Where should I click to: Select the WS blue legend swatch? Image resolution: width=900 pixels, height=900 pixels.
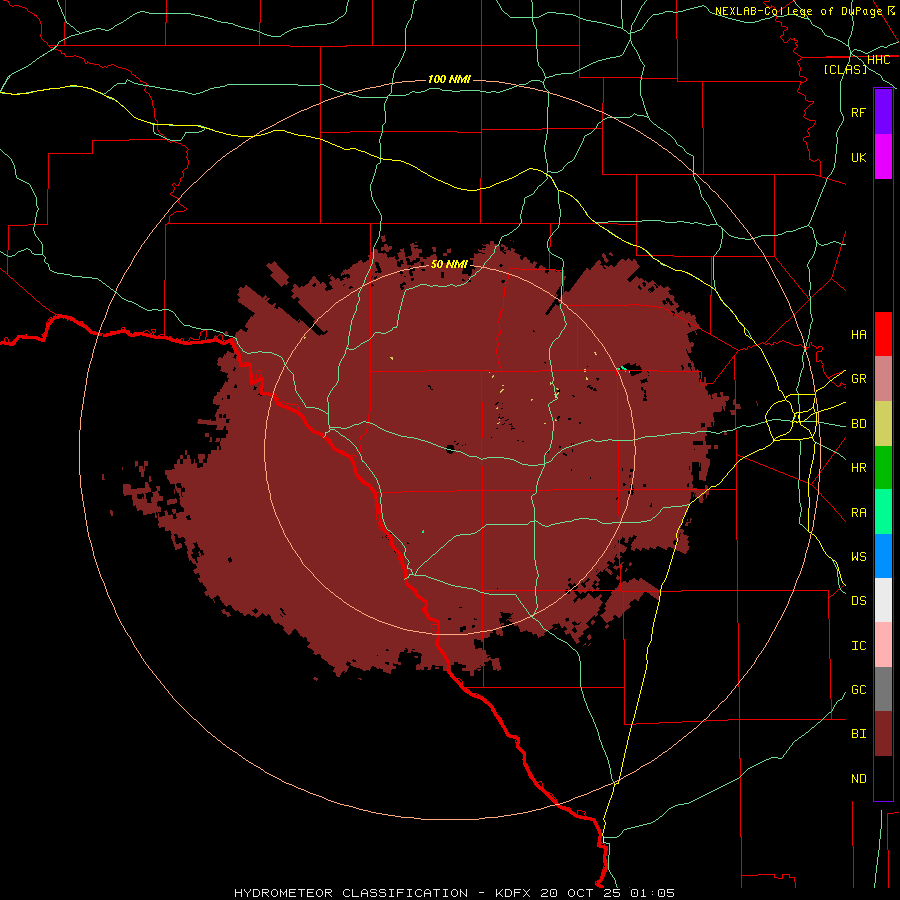883,556
